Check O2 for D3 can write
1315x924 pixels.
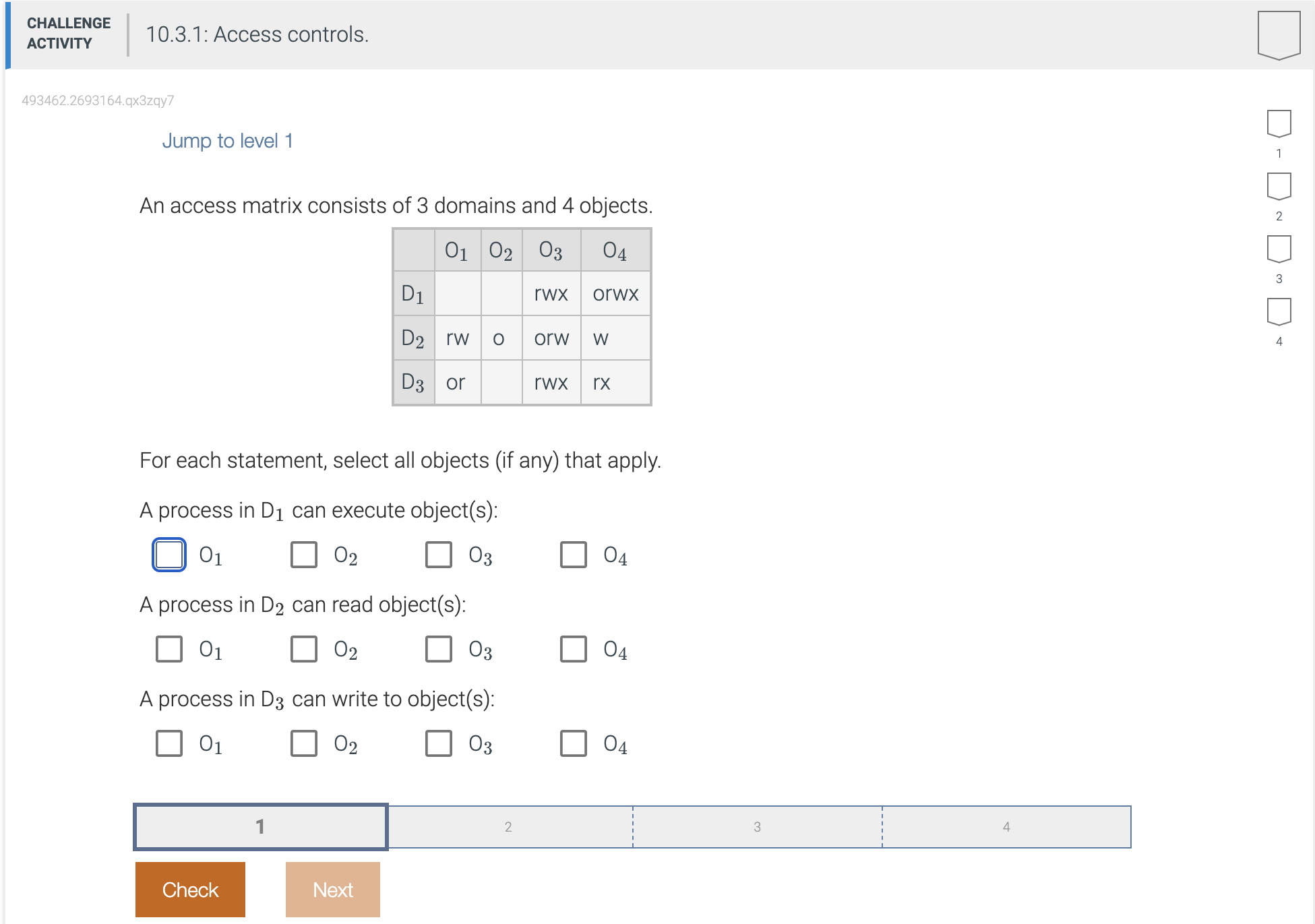point(304,743)
